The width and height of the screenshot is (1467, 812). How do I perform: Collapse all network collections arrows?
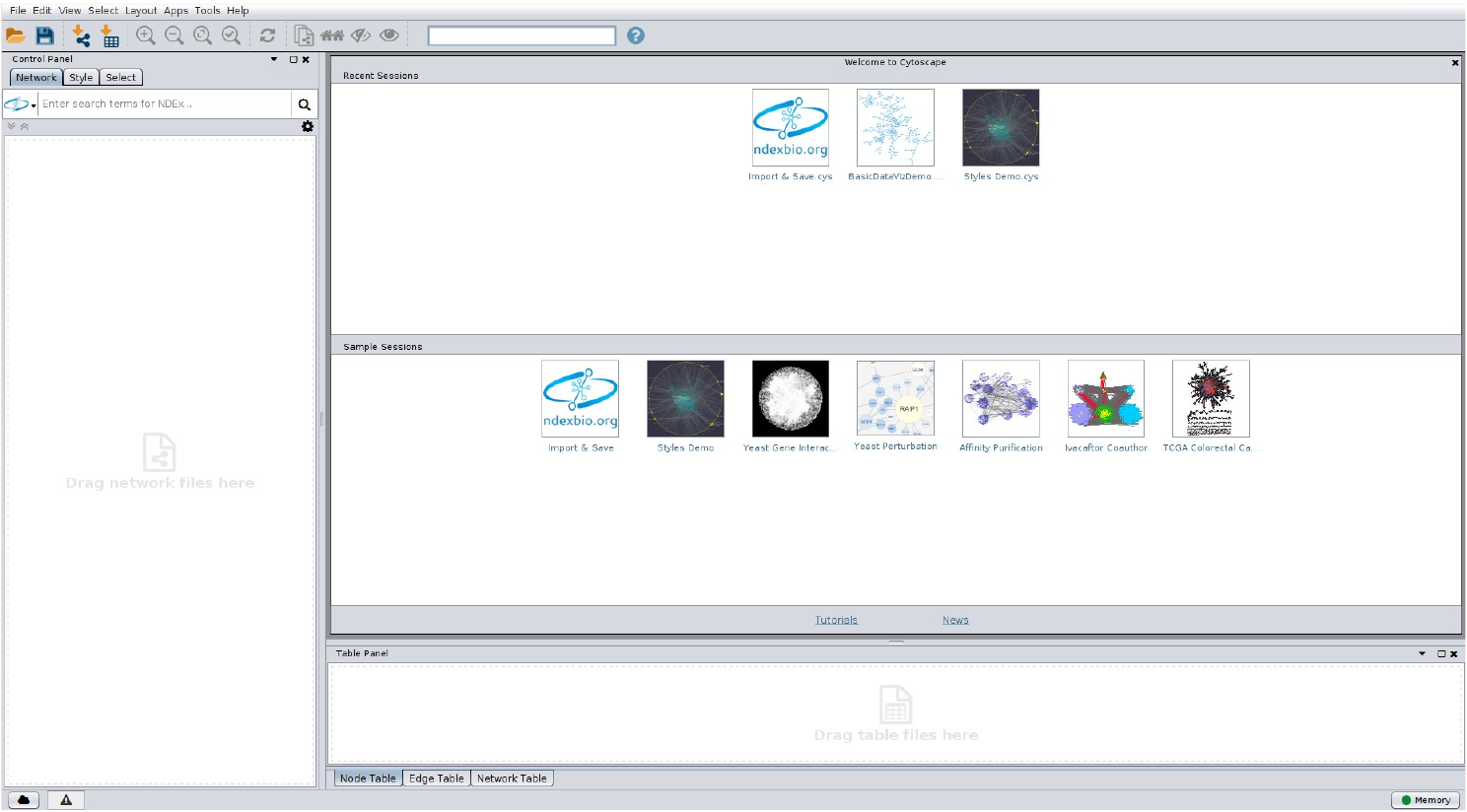click(25, 126)
